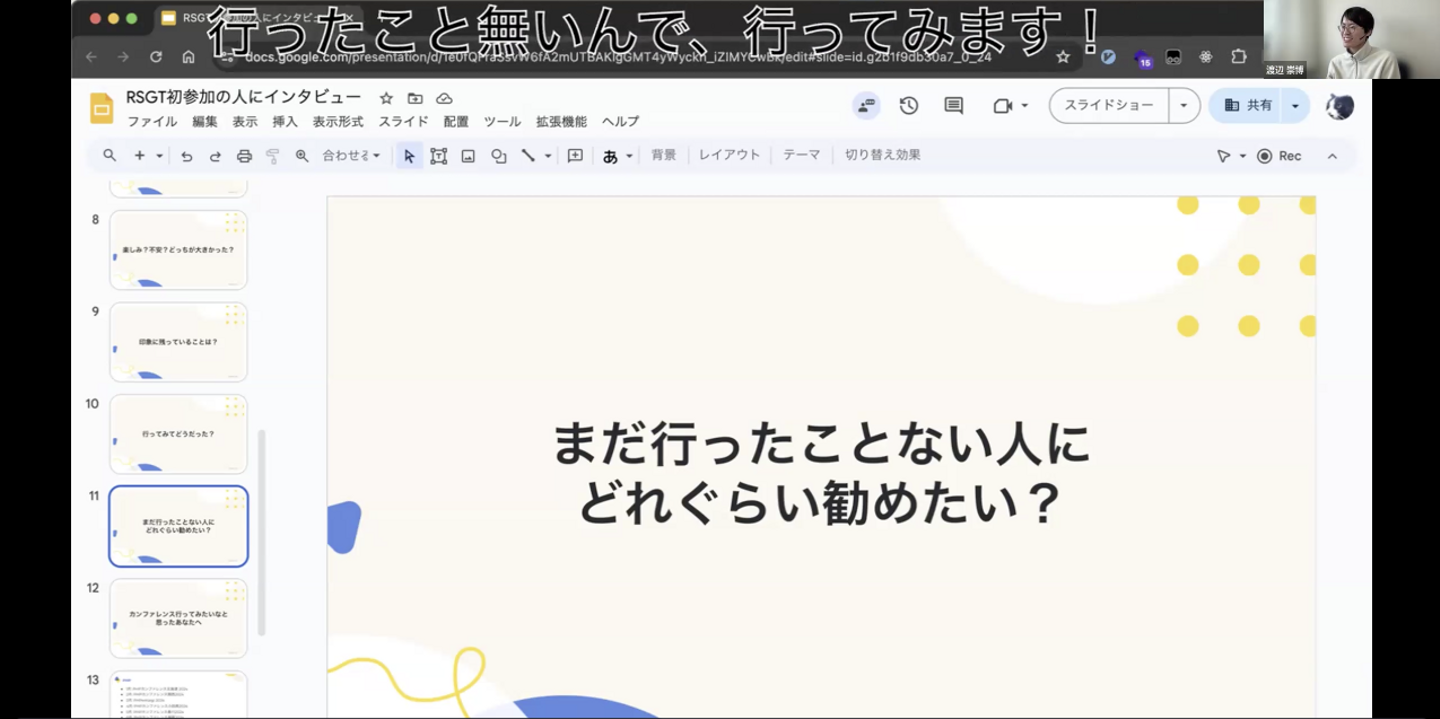Select slide 12 thumbnail カンファレンス
Screen dimensions: 1440x719
[x=178, y=618]
